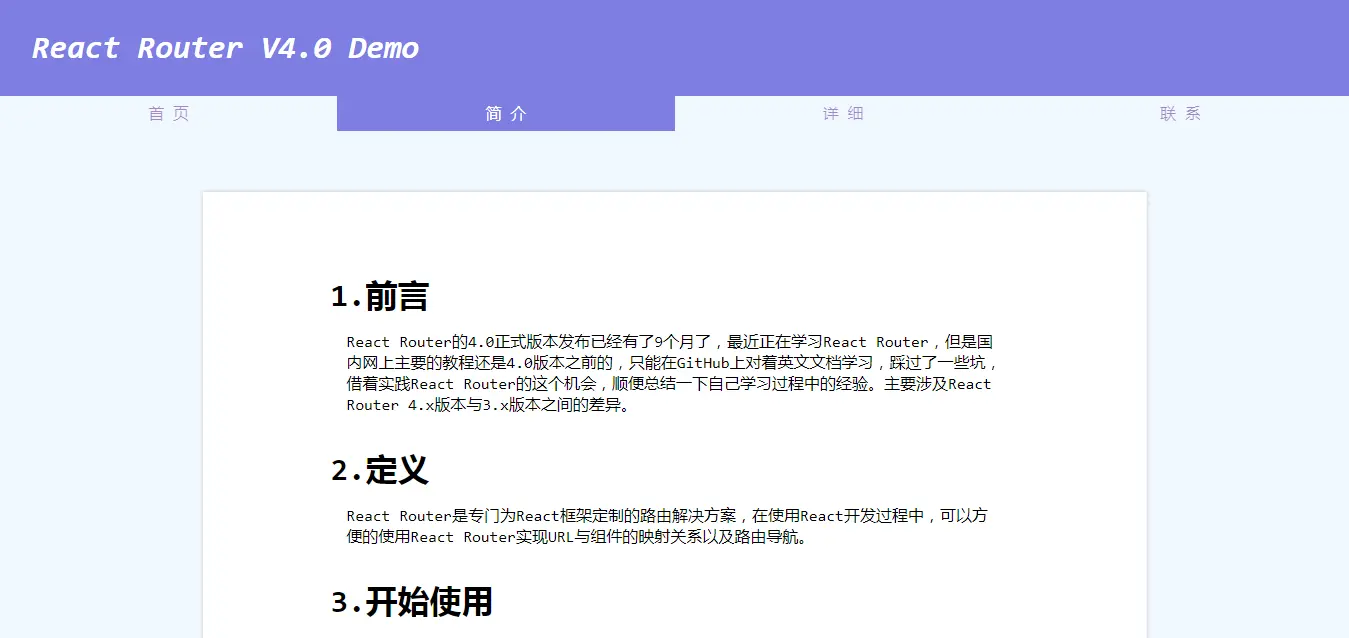Click the React Router V4.0 Demo title
1349x638 pixels.
pos(226,48)
